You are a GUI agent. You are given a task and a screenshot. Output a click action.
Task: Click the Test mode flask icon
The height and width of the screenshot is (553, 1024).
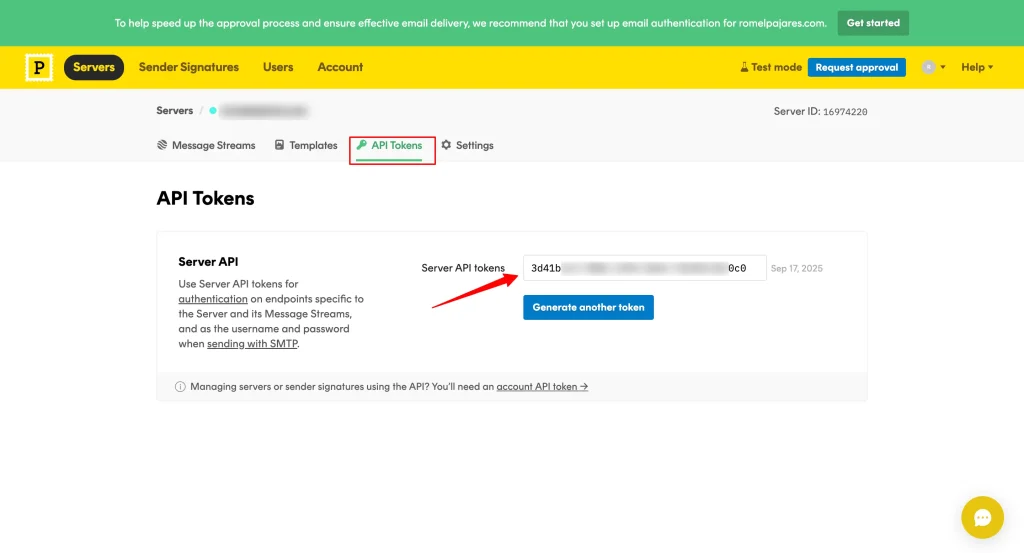pyautogui.click(x=744, y=67)
